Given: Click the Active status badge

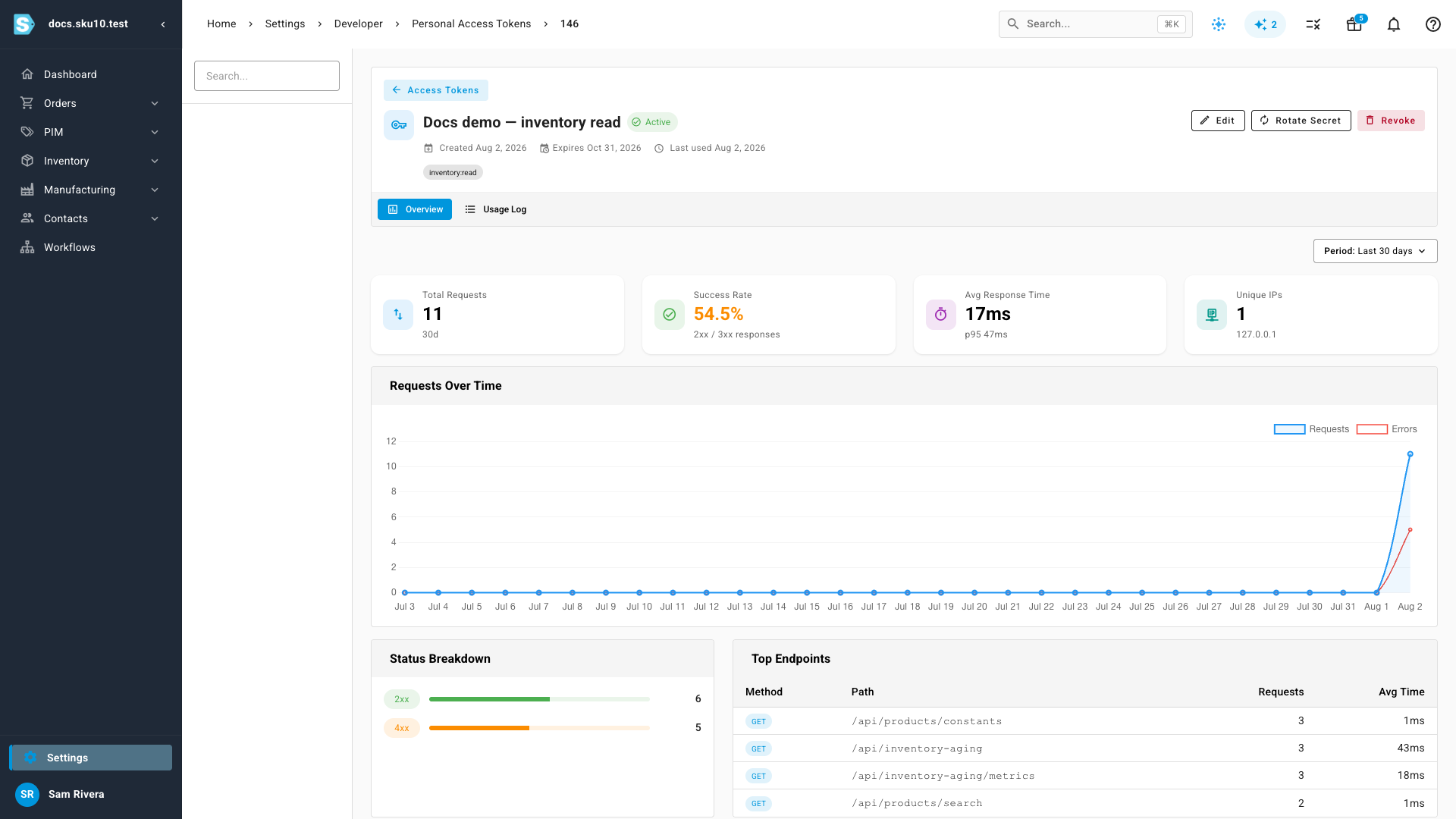Looking at the screenshot, I should click(652, 122).
